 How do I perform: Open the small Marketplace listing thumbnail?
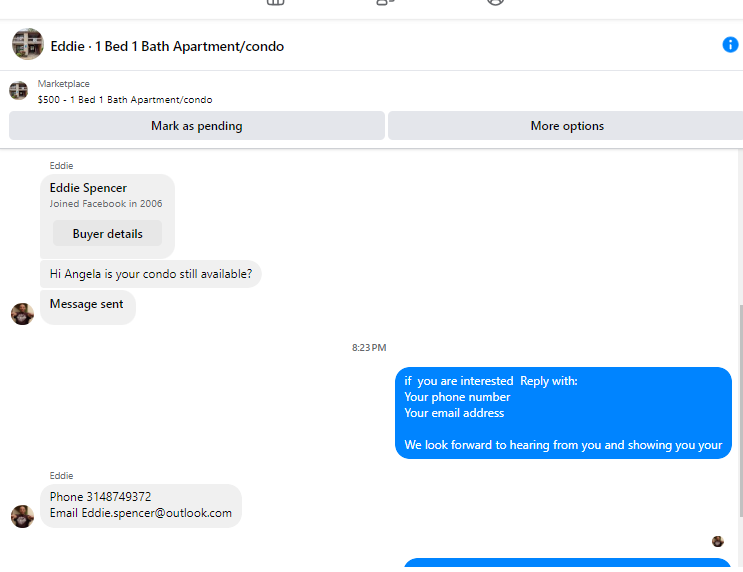point(18,90)
